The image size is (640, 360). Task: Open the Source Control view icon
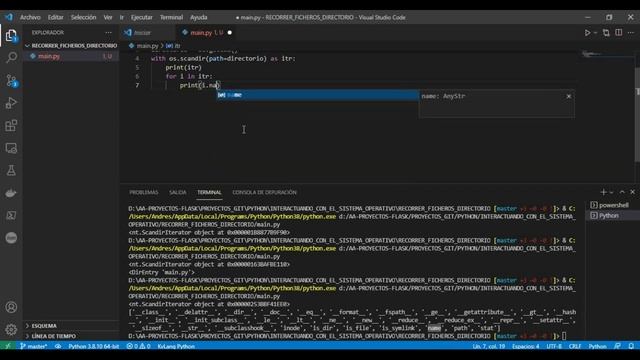11,80
